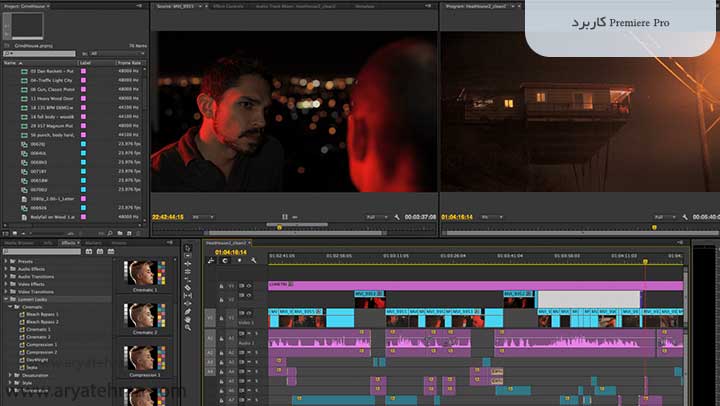Toggle the V1 source patch button

[x=210, y=317]
